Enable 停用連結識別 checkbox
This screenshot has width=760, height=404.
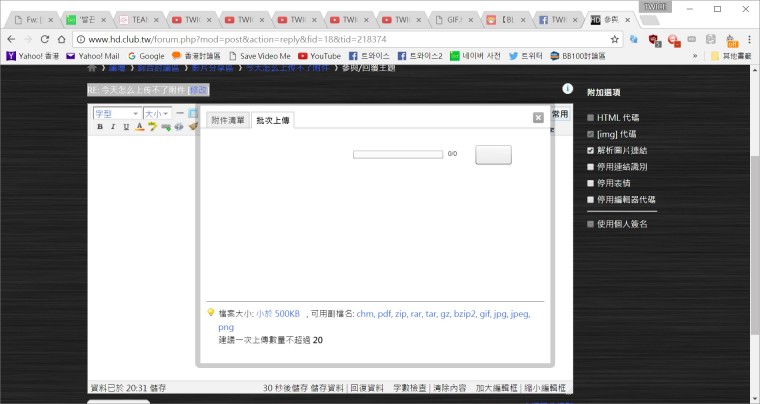pyautogui.click(x=590, y=167)
